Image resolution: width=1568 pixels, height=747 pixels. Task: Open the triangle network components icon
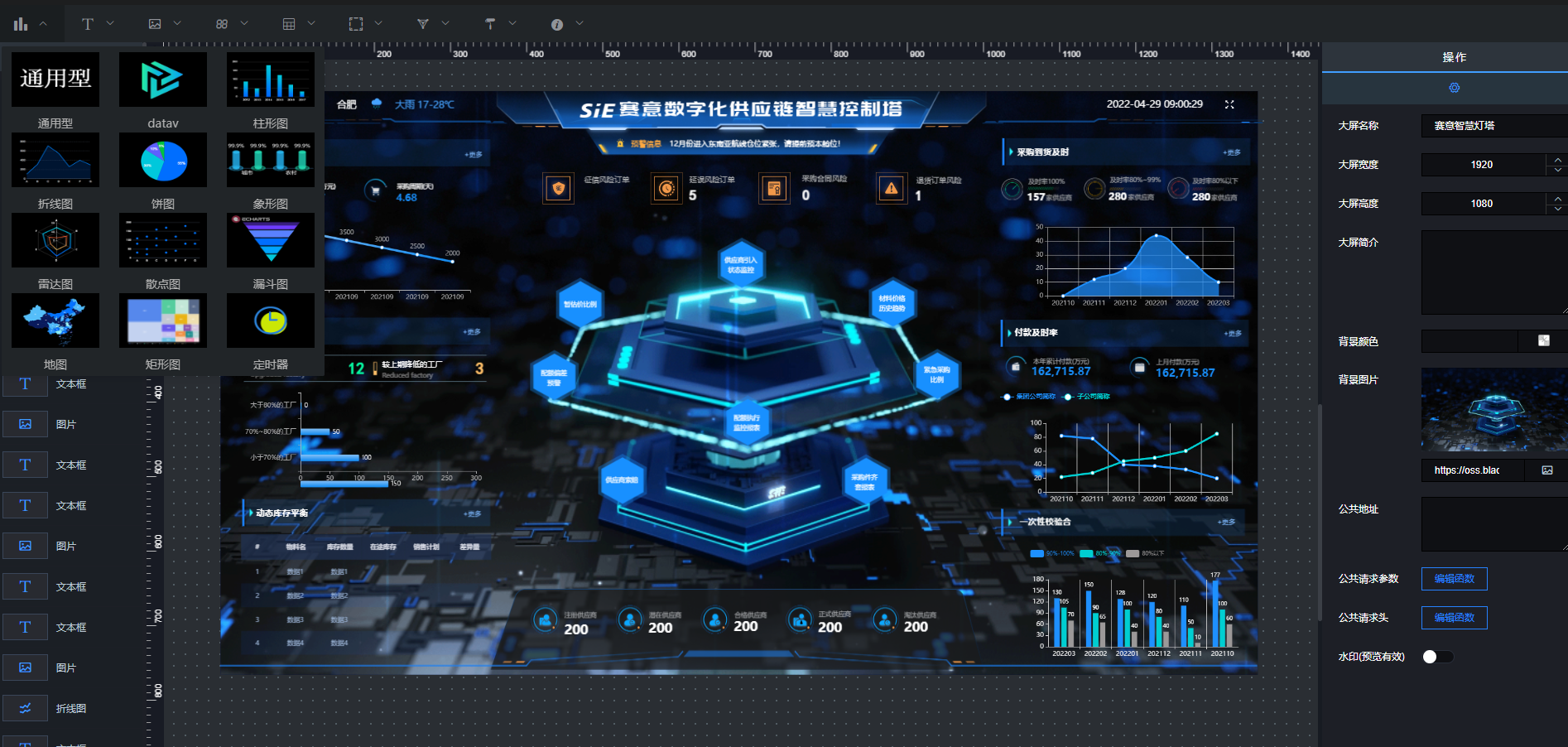pyautogui.click(x=423, y=24)
